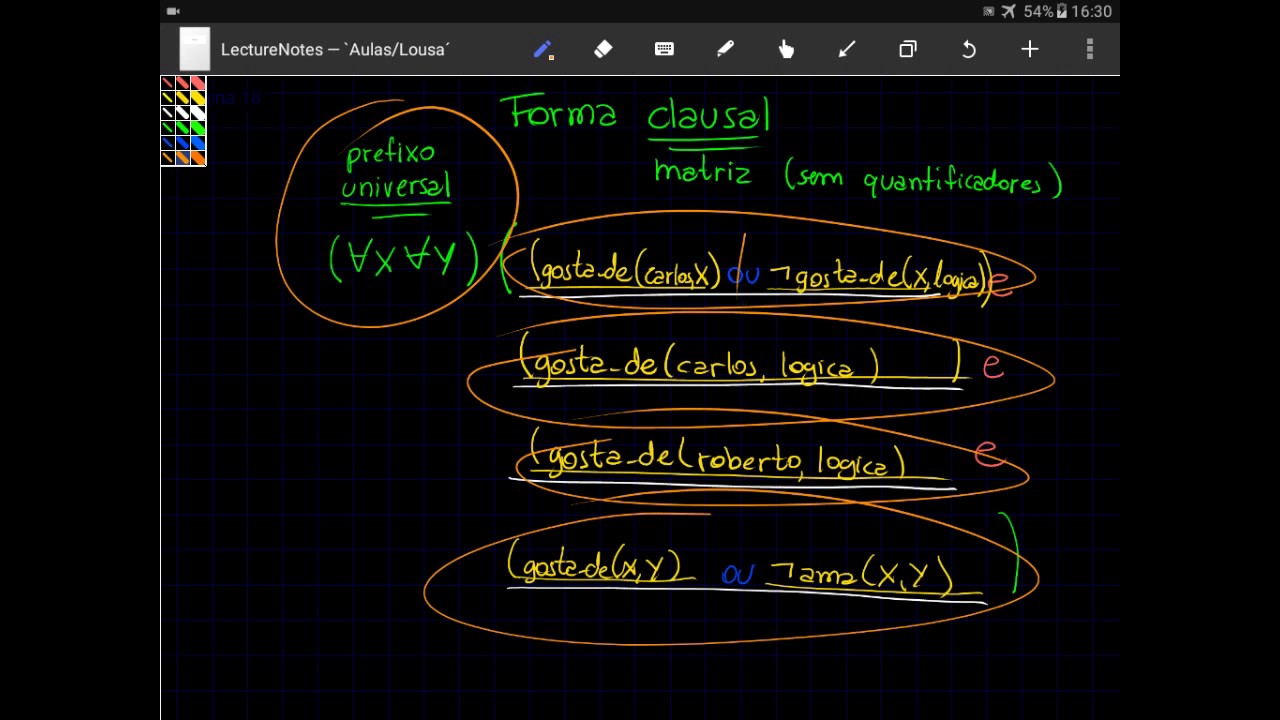1280x720 pixels.
Task: Undo the last stroke
Action: point(969,49)
